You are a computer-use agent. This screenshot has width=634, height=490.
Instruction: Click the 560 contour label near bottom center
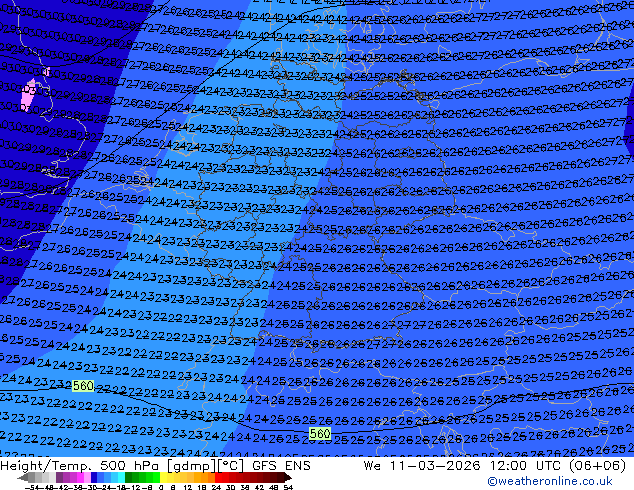[x=320, y=434]
